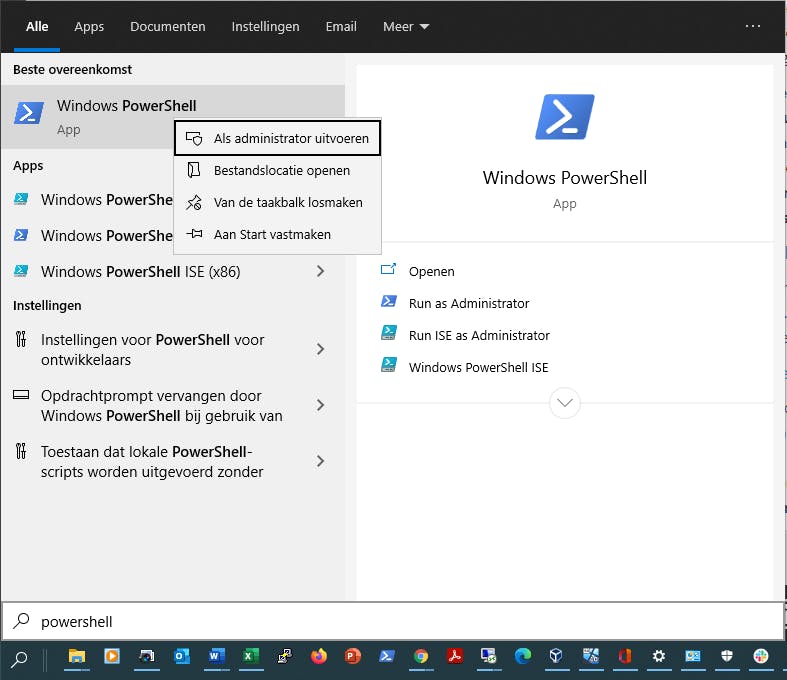Click the pin icon beside Aan Start vastmaken
This screenshot has width=787, height=680.
(x=194, y=234)
